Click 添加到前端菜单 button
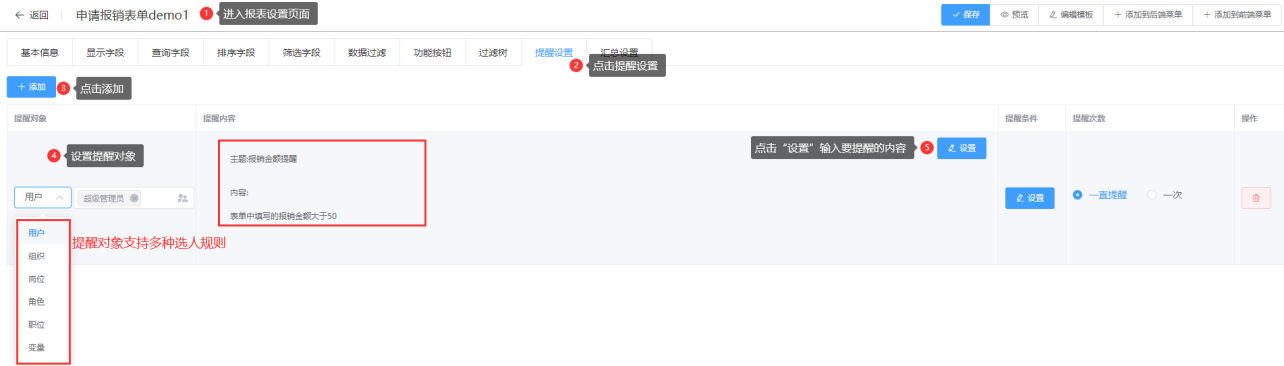Screen dimensions: 1284x366 1237,15
